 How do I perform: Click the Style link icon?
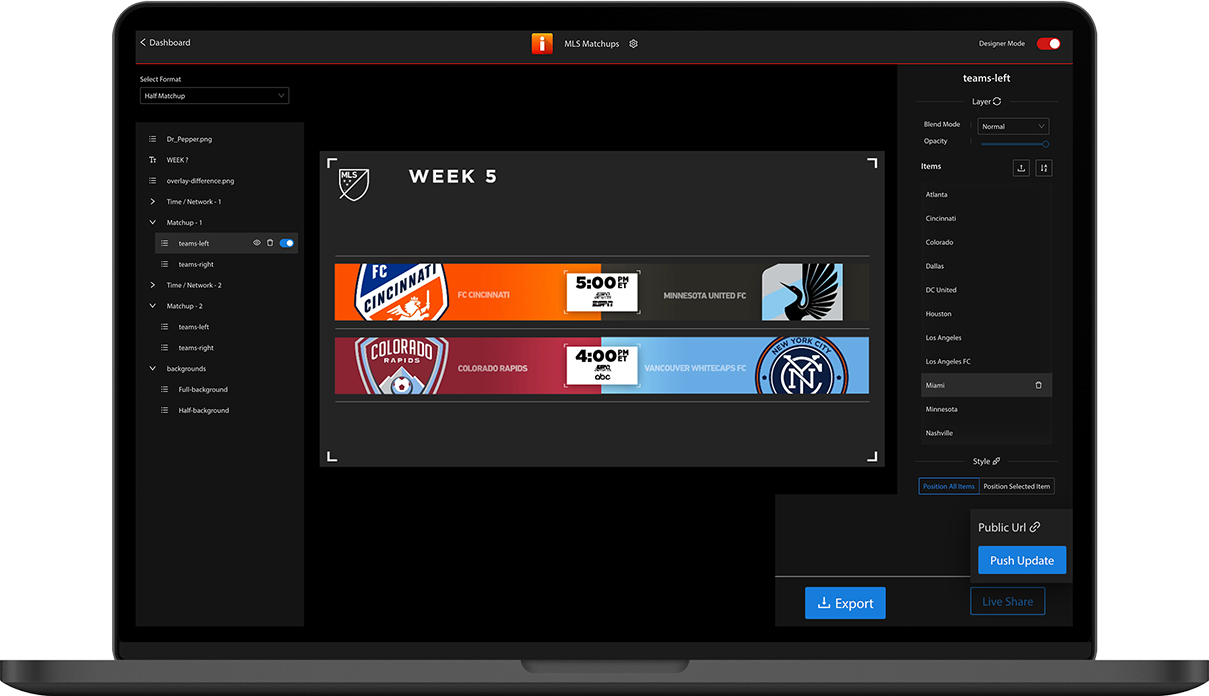tap(996, 461)
